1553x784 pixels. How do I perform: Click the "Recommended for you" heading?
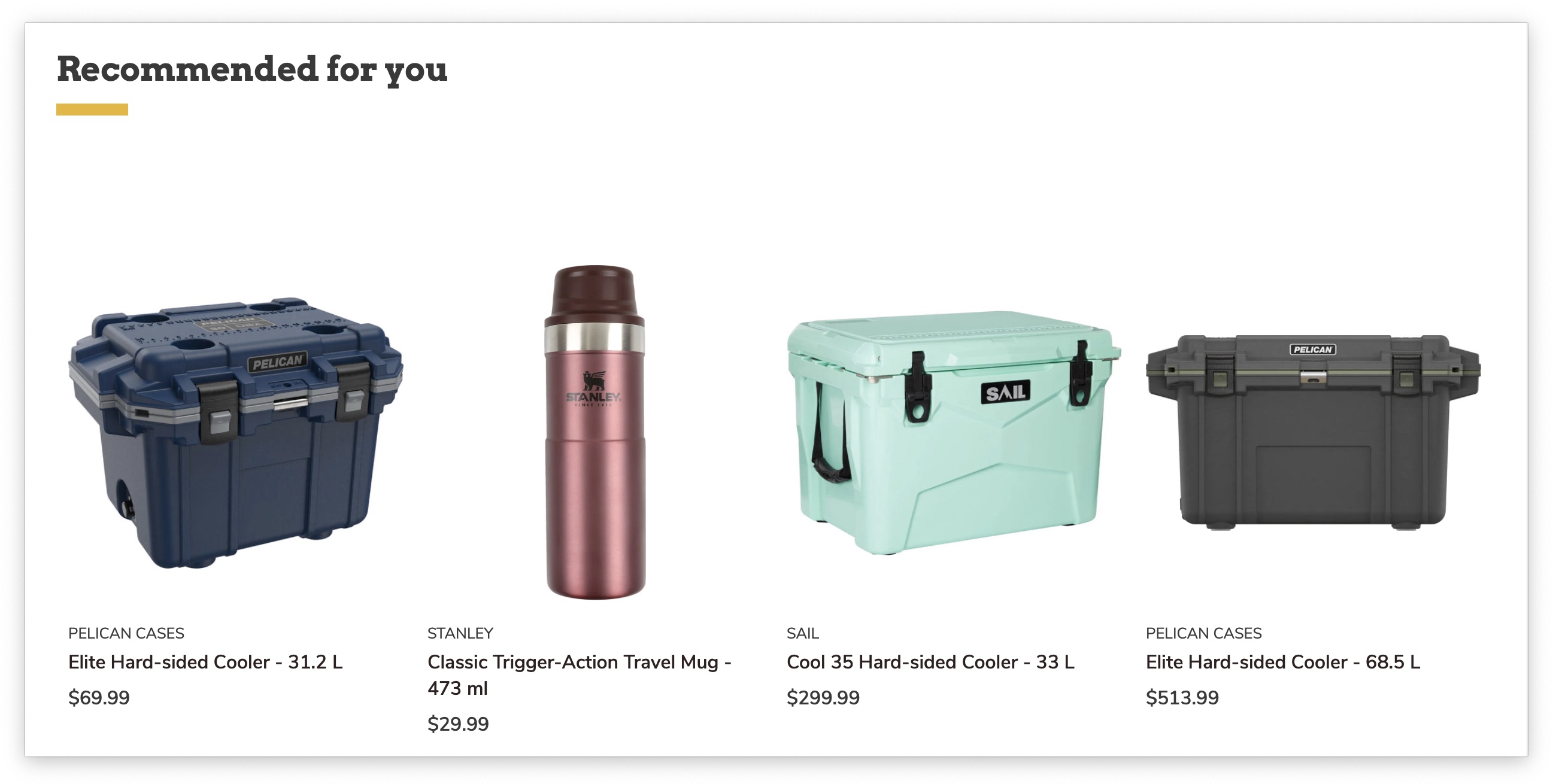click(252, 69)
